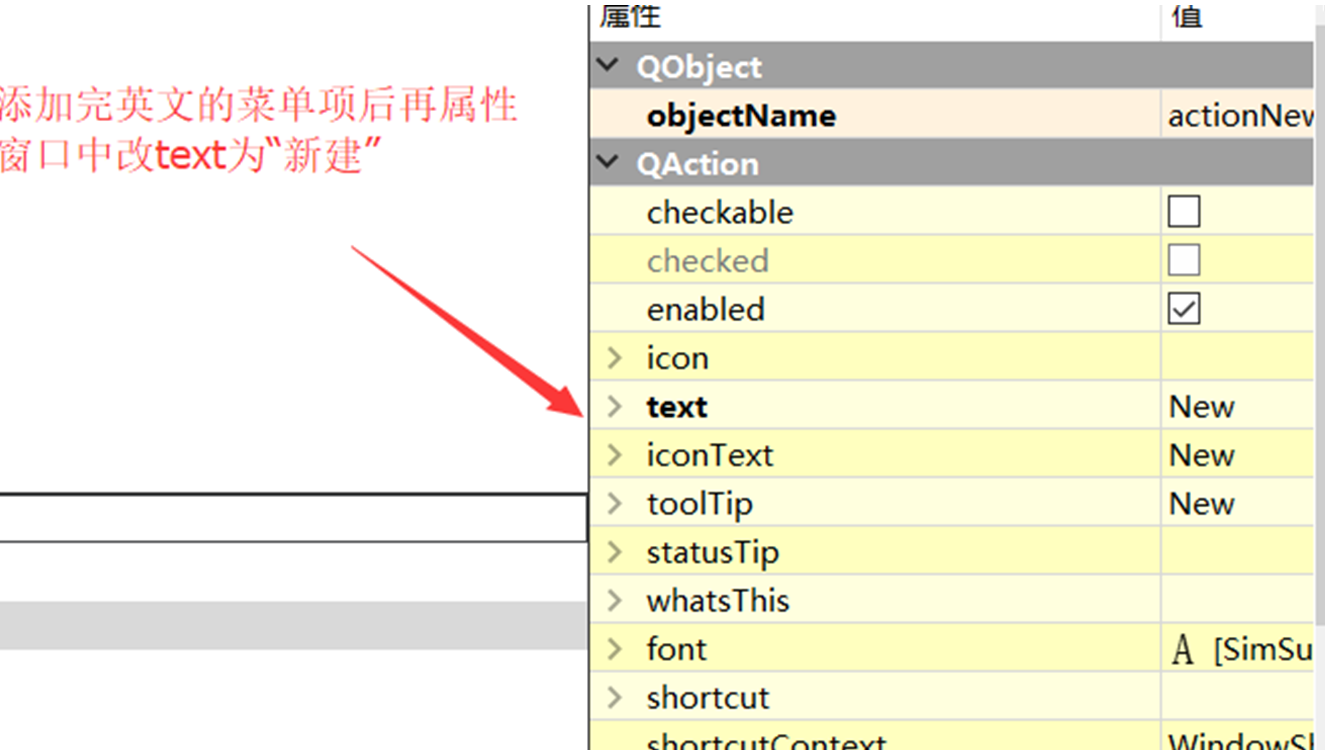Expand the font property chevron
Image resolution: width=1325 pixels, height=750 pixels.
pos(615,649)
